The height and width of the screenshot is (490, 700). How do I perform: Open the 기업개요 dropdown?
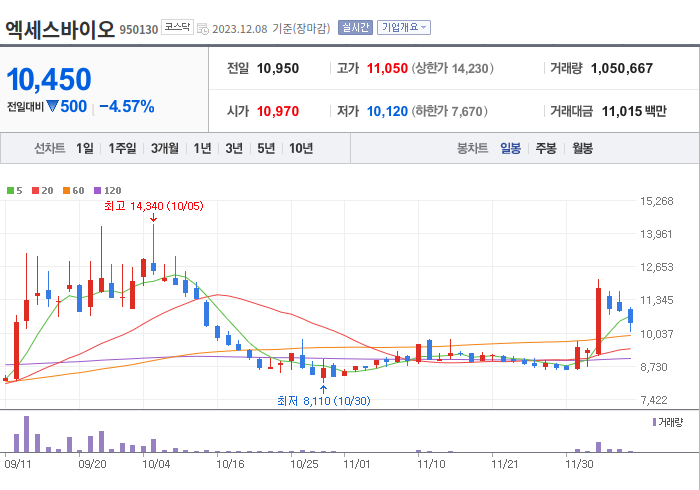(404, 28)
